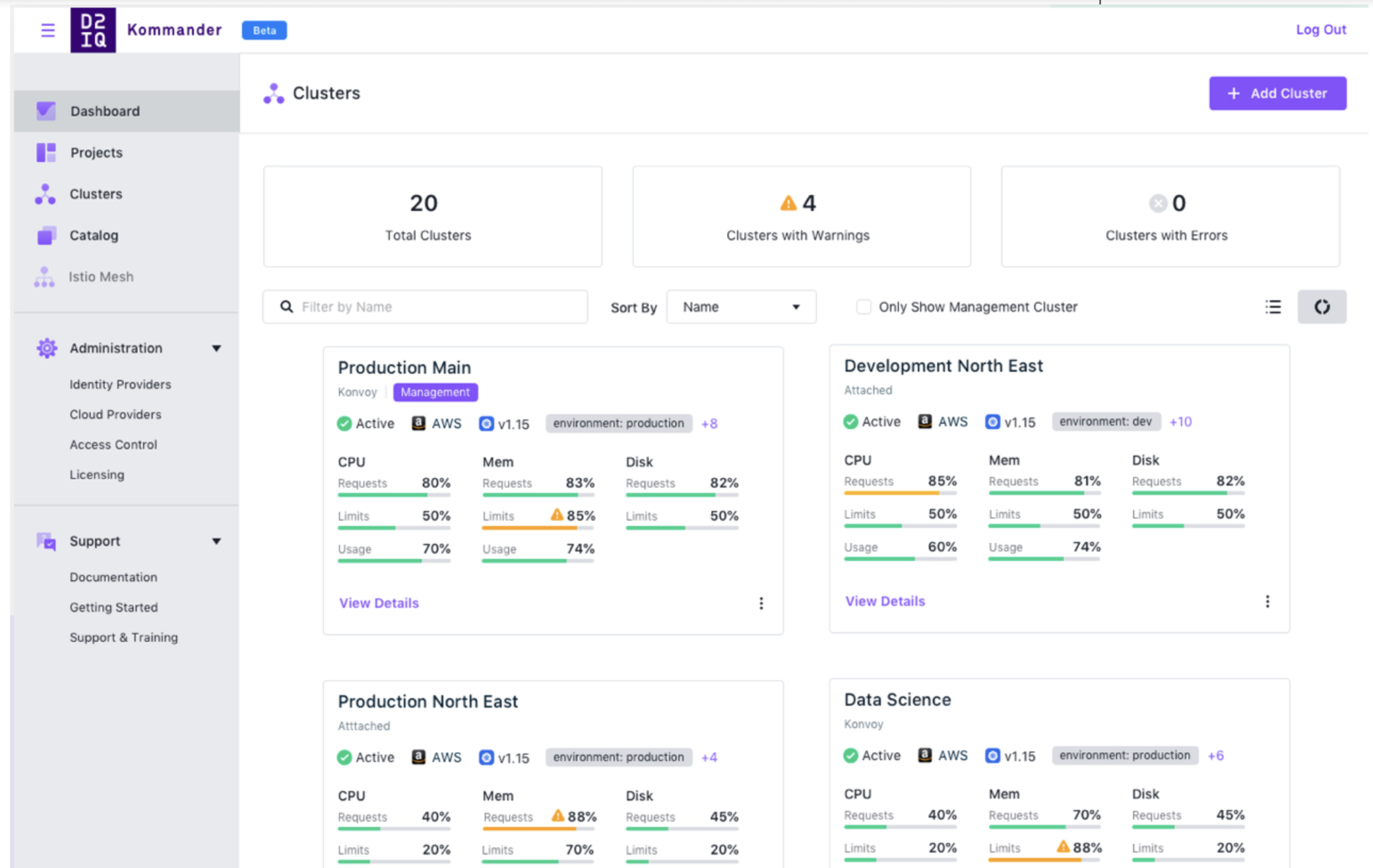Open Production Main three-dot menu
The width and height of the screenshot is (1373, 868).
coord(761,603)
